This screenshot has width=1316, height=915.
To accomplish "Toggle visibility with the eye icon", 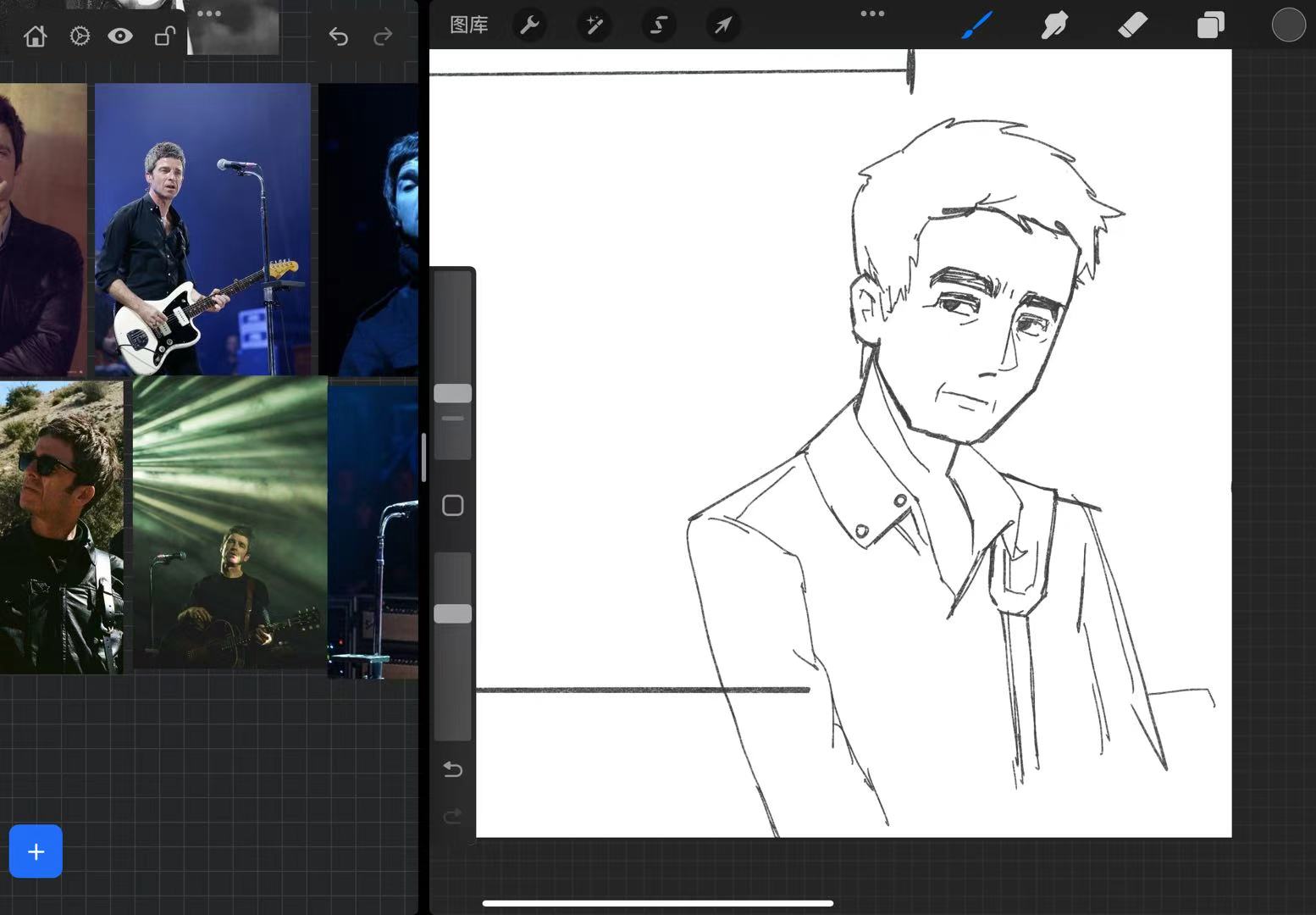I will [x=120, y=36].
